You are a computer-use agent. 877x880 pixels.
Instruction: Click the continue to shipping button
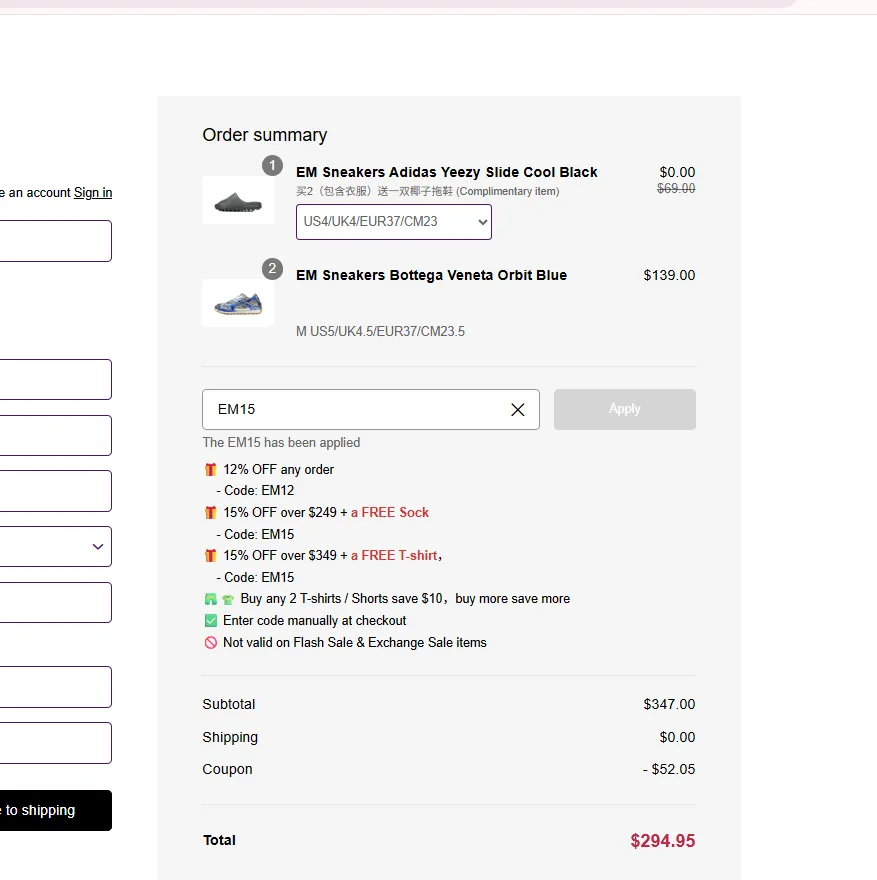pyautogui.click(x=56, y=810)
